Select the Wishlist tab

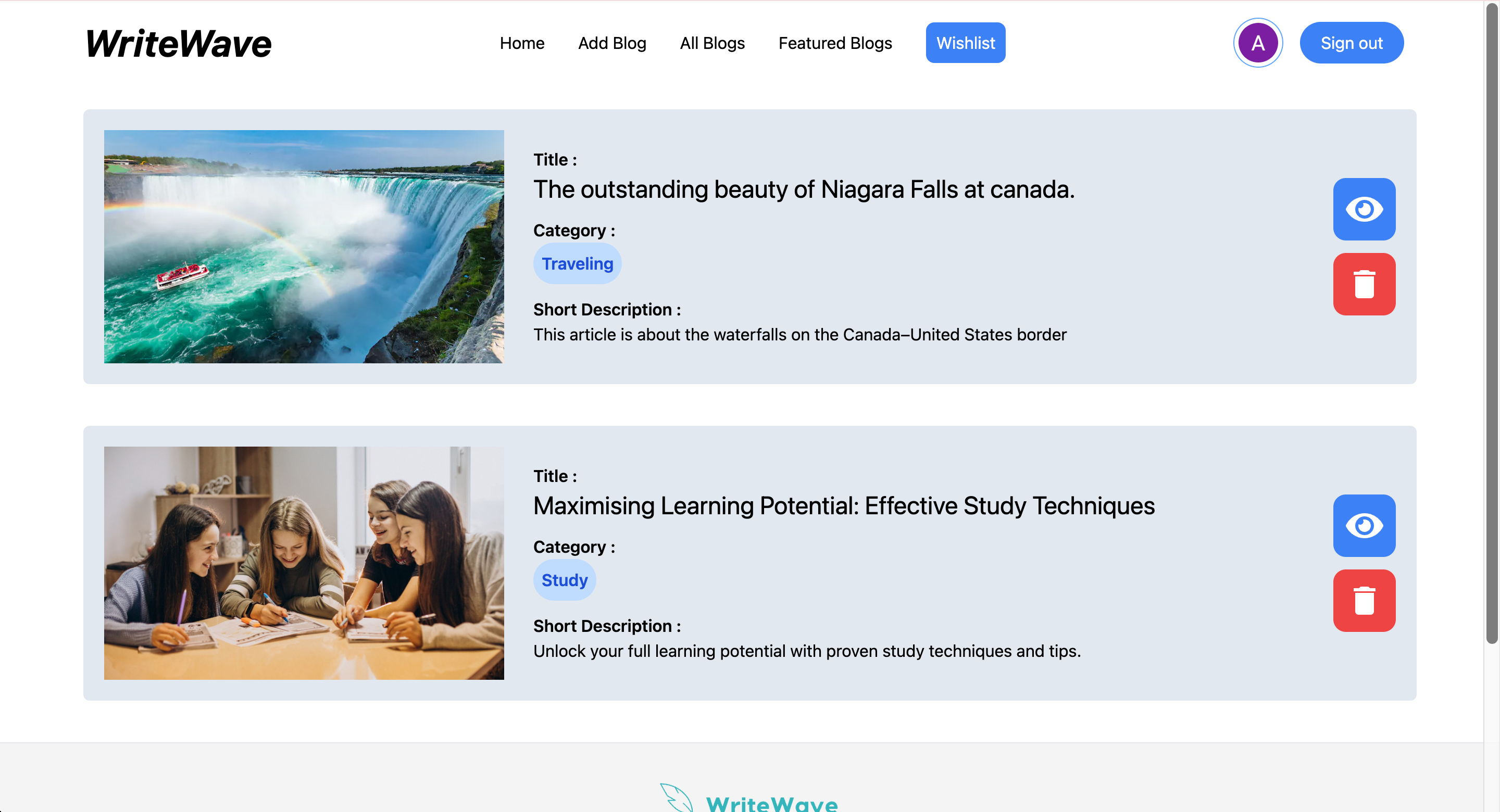tap(965, 43)
